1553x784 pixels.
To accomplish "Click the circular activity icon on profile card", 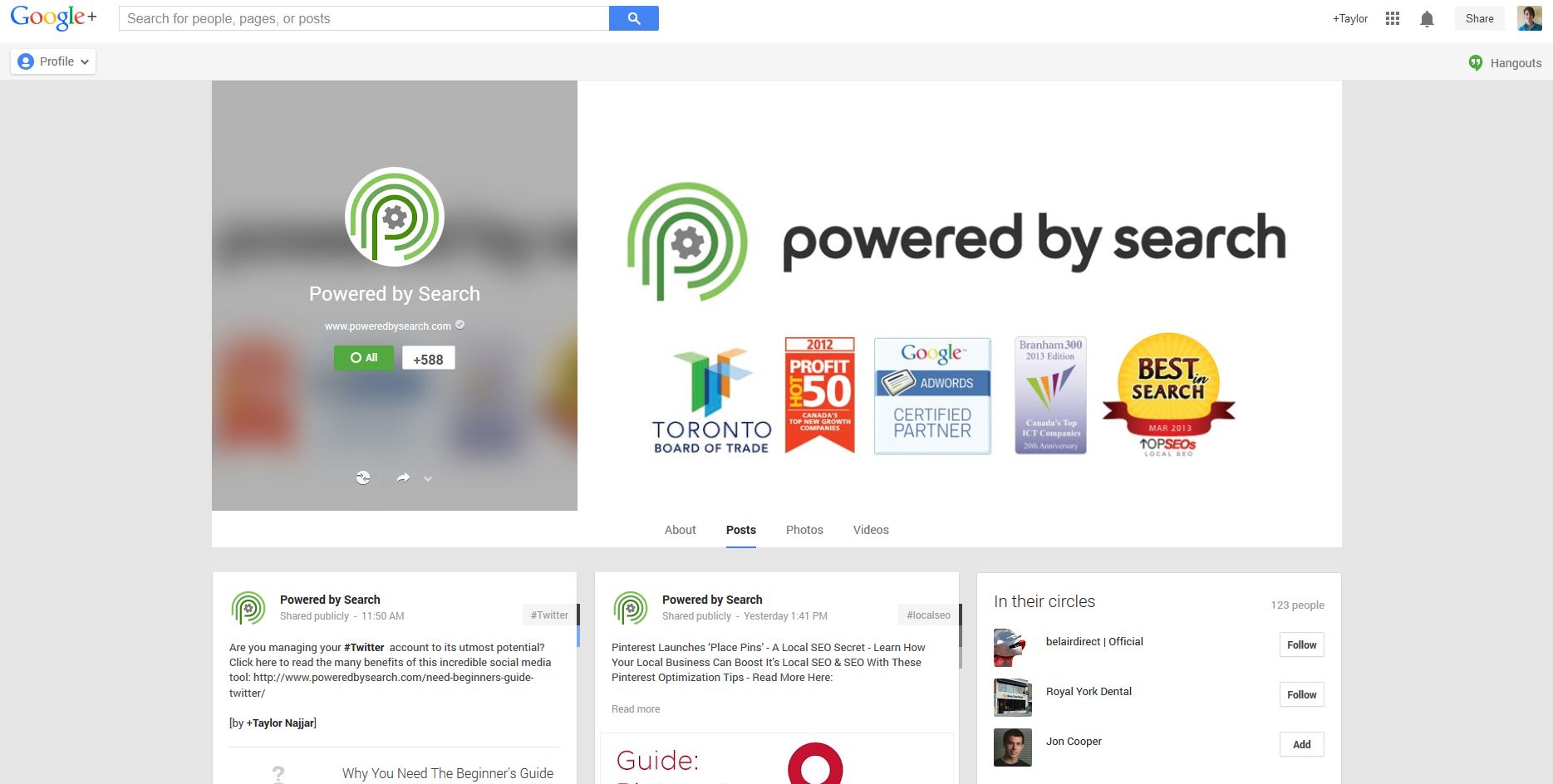I will 363,478.
